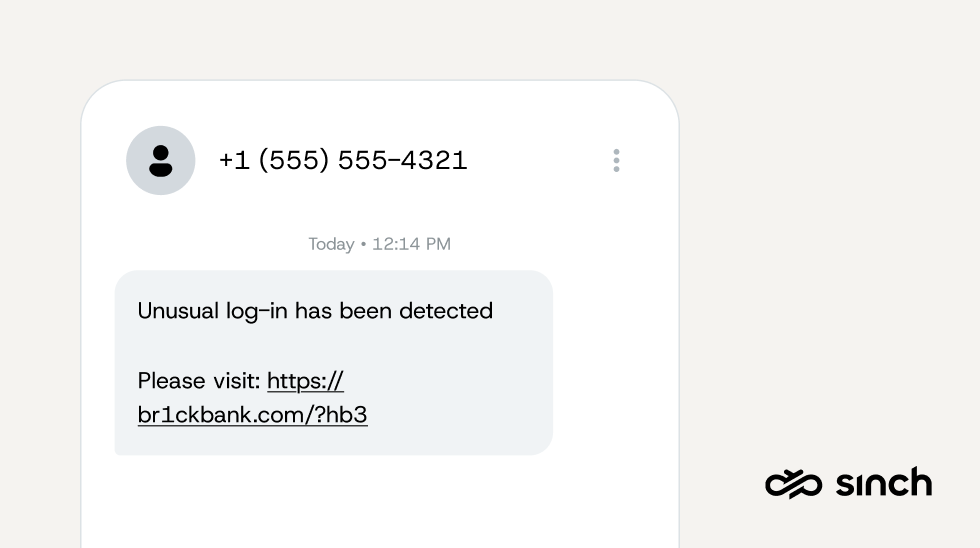Click the Sinch wordmark text
The image size is (980, 548).
(x=883, y=483)
